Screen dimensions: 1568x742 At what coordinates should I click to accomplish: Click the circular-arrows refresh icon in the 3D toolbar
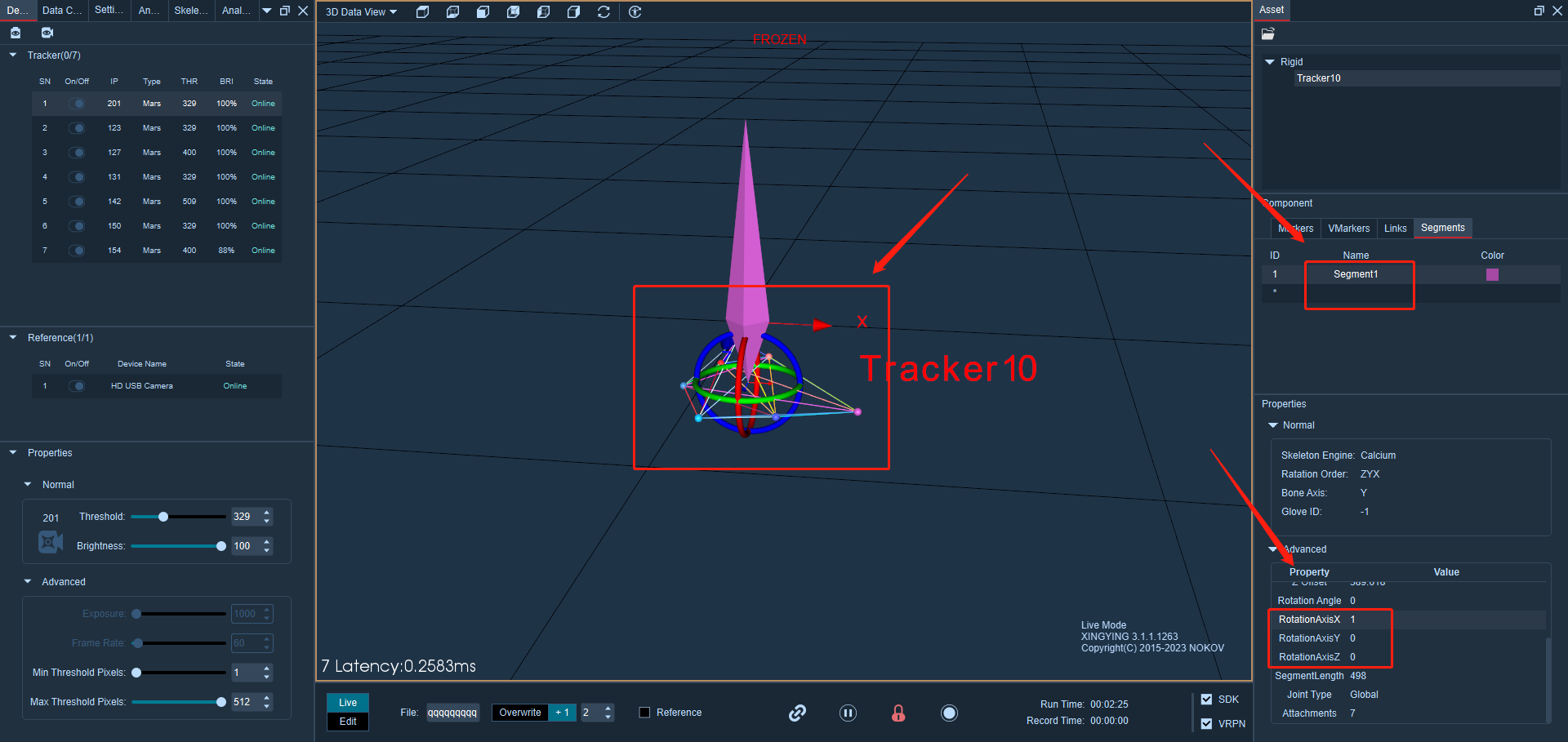(x=604, y=11)
